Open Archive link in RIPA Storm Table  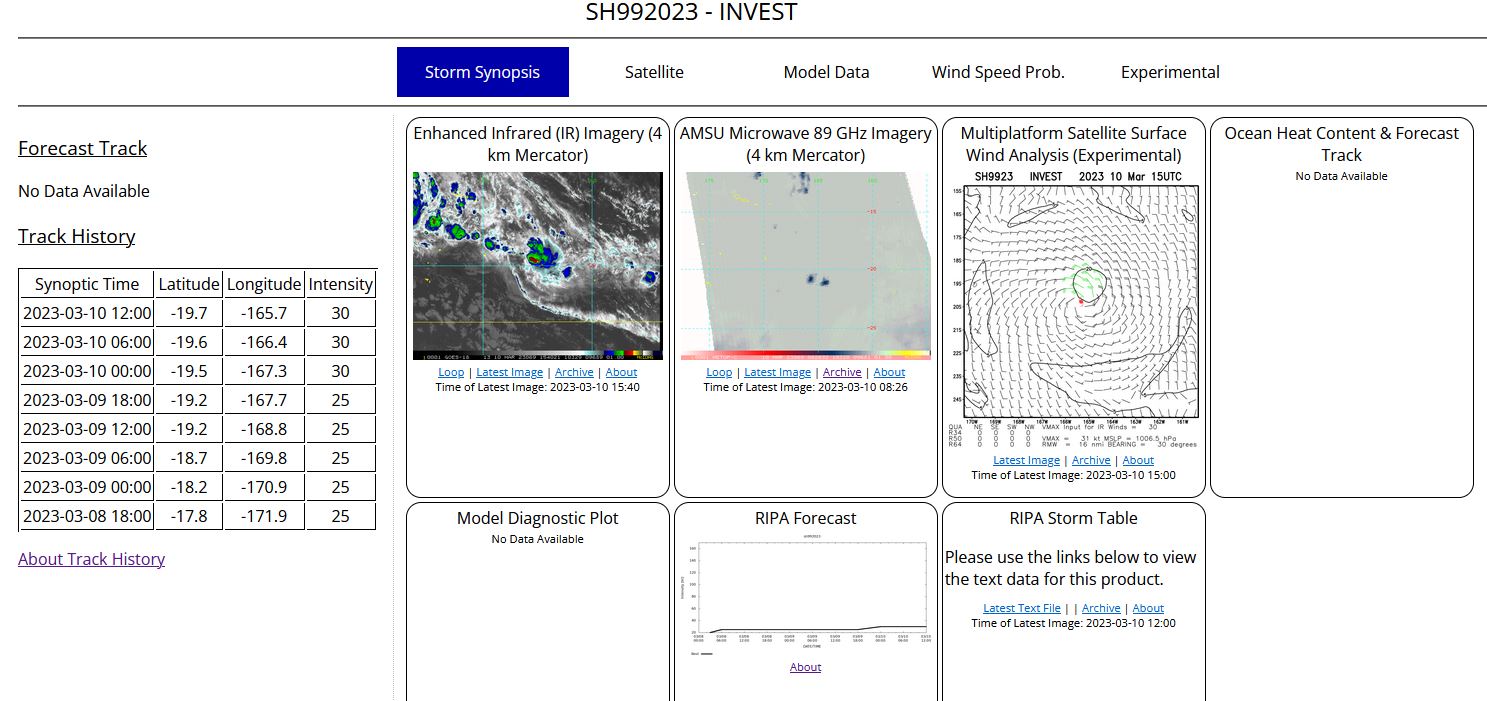tap(1101, 608)
